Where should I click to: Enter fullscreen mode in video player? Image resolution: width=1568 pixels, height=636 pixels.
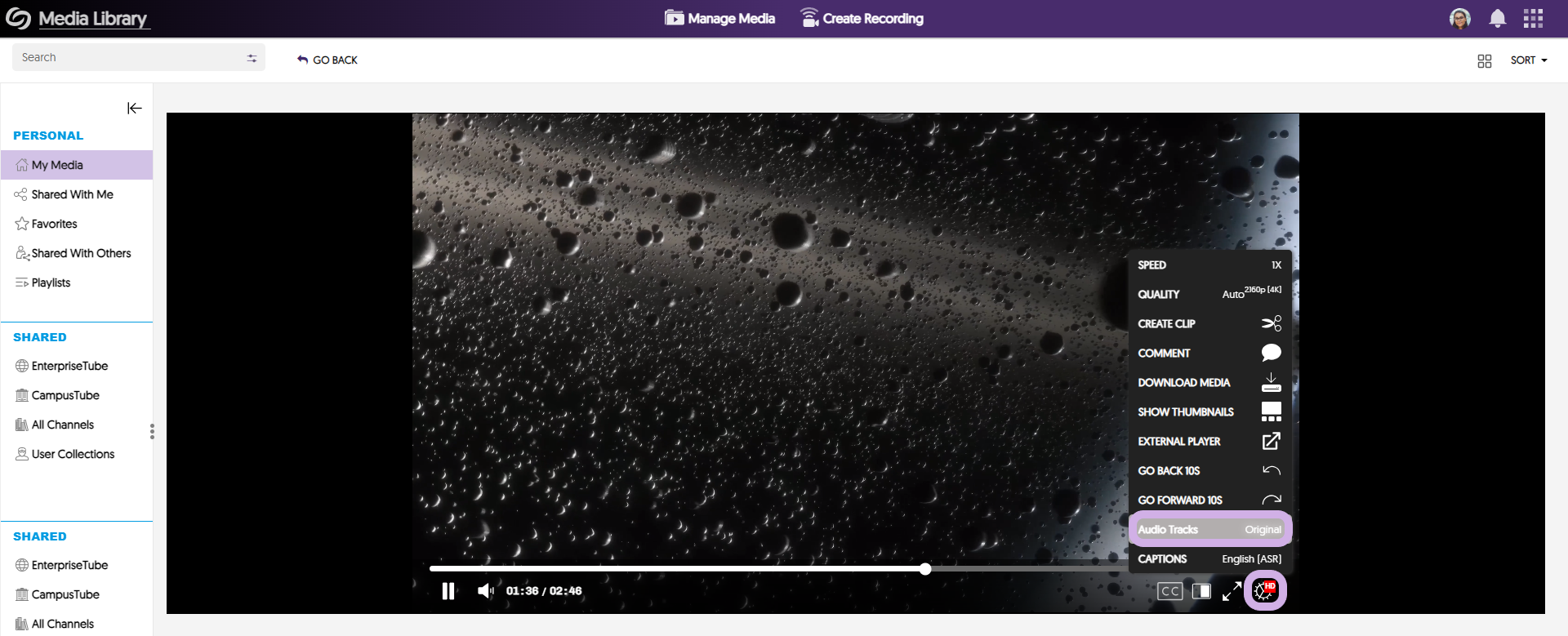click(x=1232, y=591)
